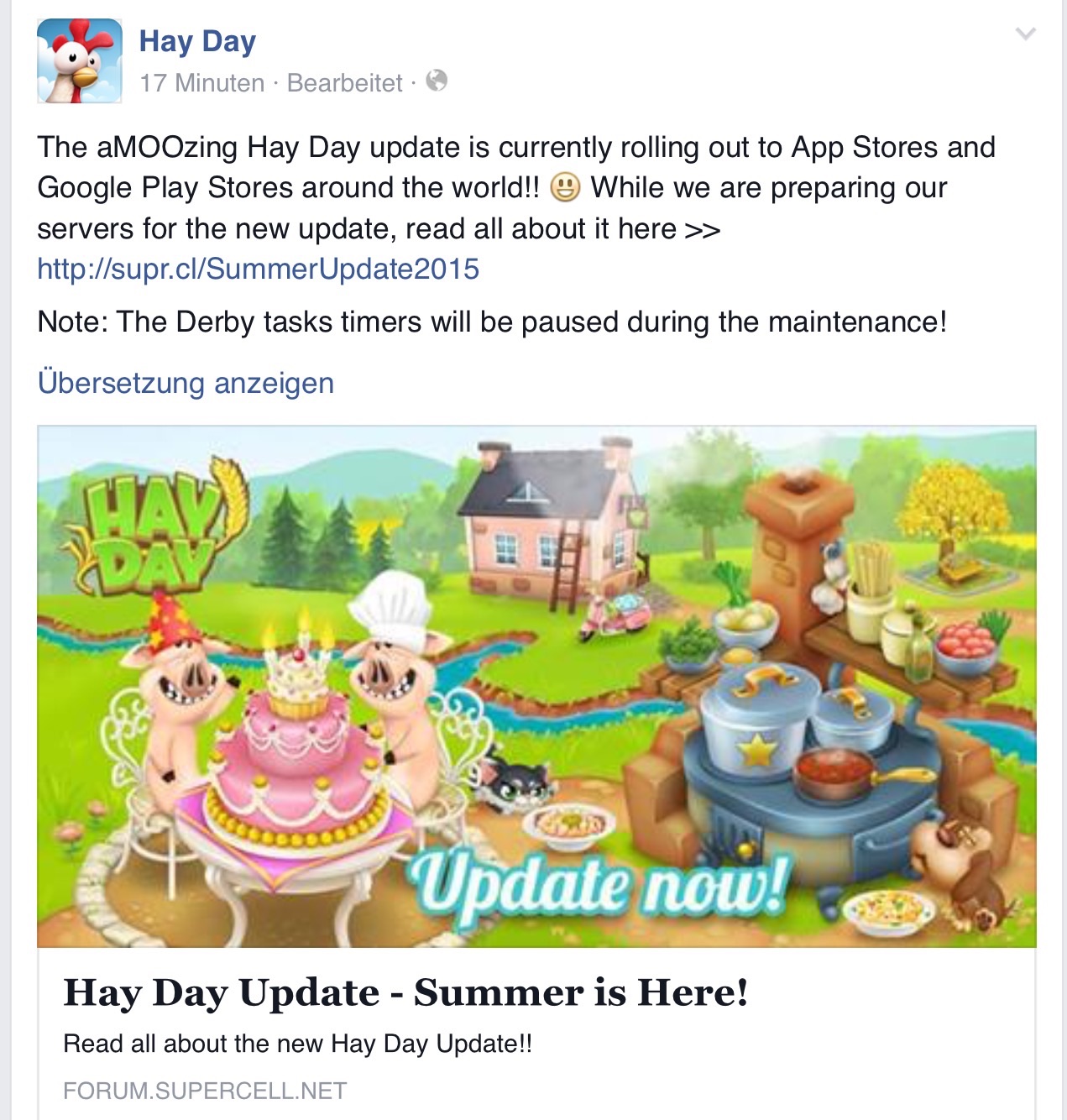This screenshot has height=1120, width=1067.
Task: View edit history via Bearbeitet
Action: (345, 82)
